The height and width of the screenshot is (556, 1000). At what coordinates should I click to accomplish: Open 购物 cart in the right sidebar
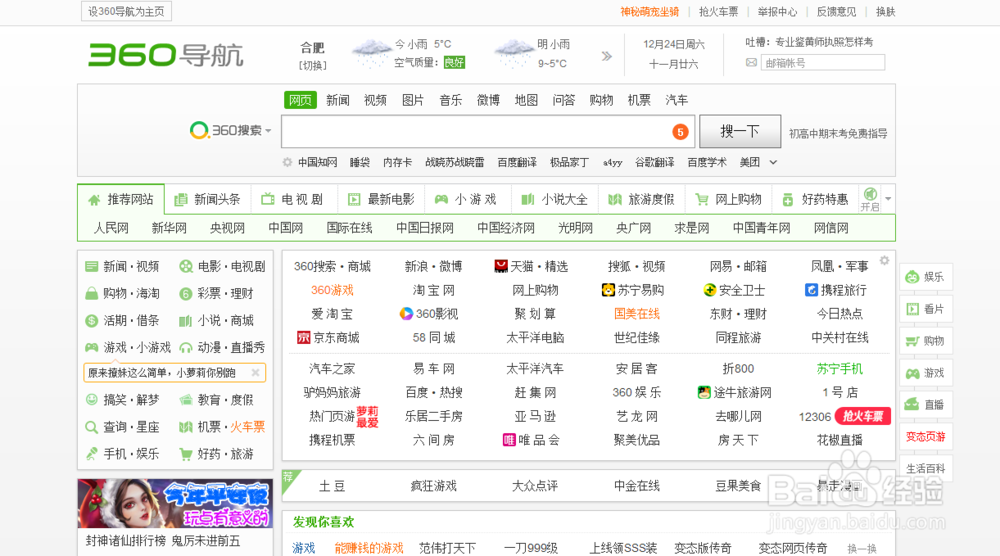pos(926,341)
